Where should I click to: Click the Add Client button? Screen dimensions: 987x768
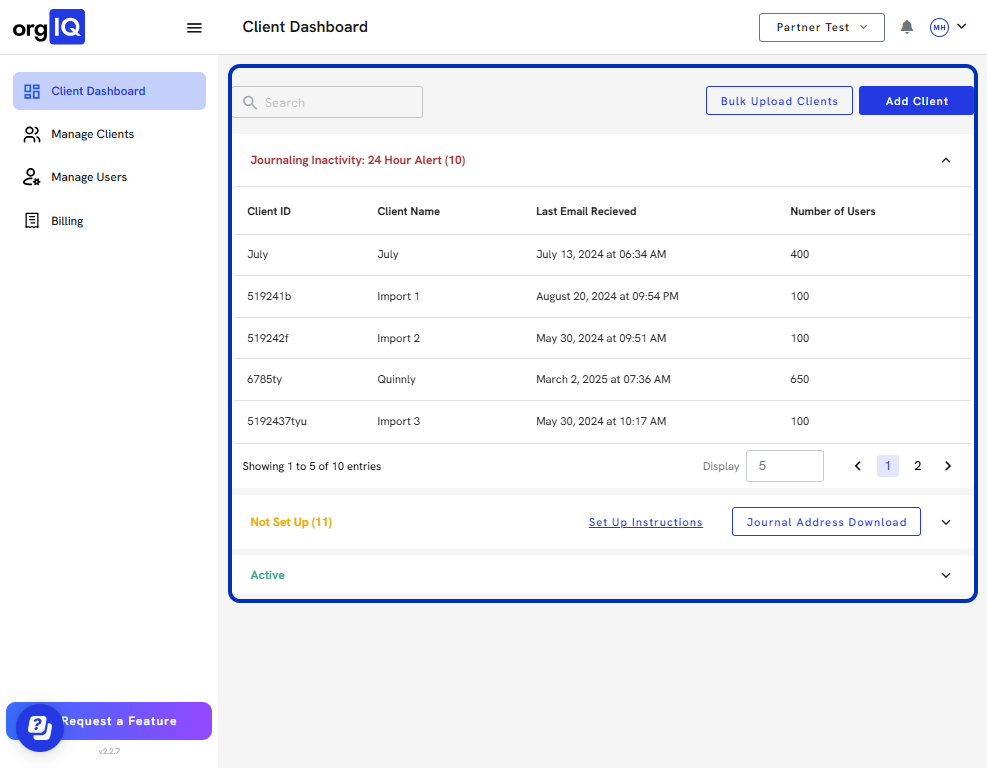[916, 101]
